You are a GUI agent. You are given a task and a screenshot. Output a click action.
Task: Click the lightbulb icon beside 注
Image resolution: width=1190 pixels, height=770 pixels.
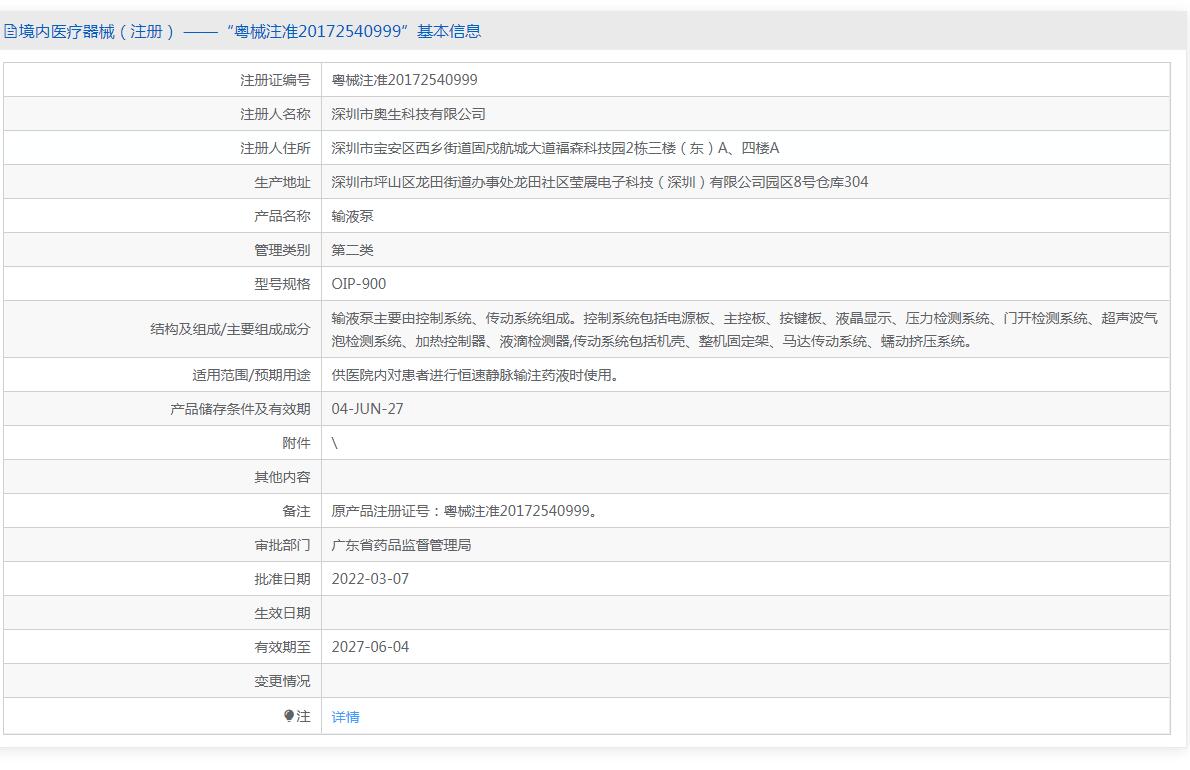289,716
